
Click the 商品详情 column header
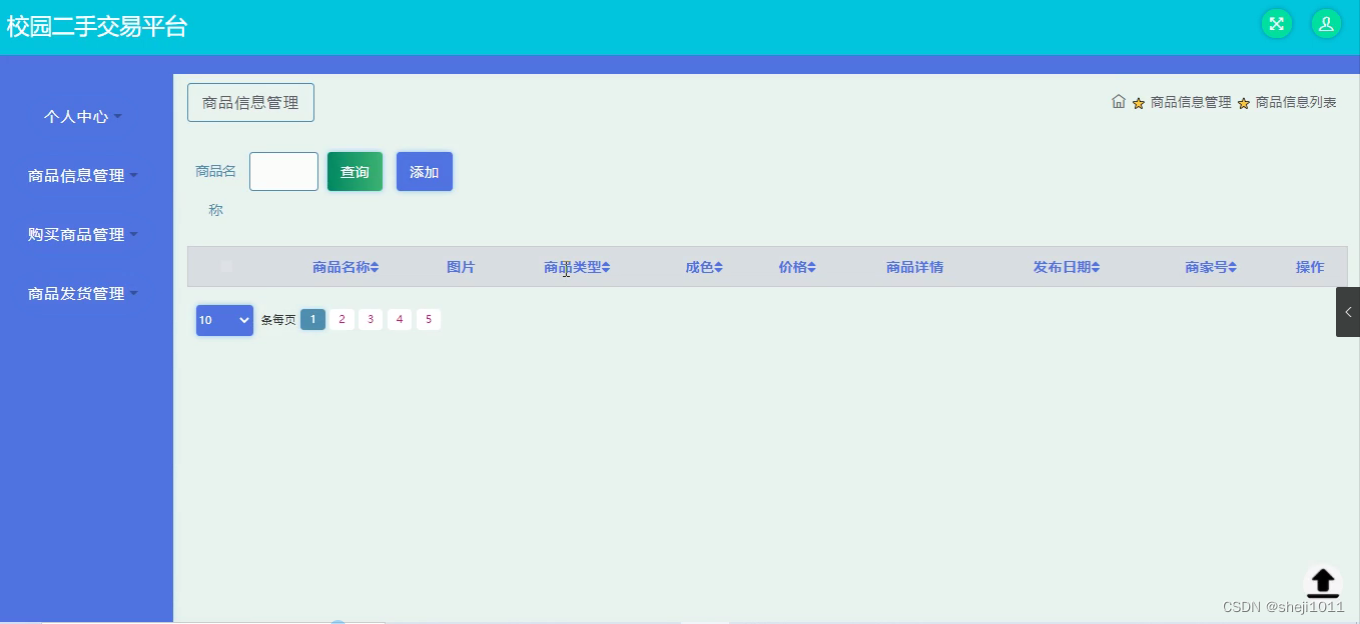914,267
